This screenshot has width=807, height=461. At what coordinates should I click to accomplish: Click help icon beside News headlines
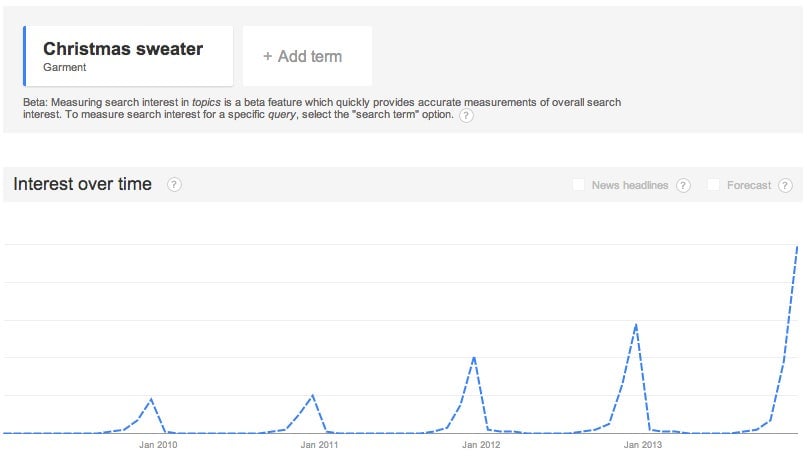(683, 186)
